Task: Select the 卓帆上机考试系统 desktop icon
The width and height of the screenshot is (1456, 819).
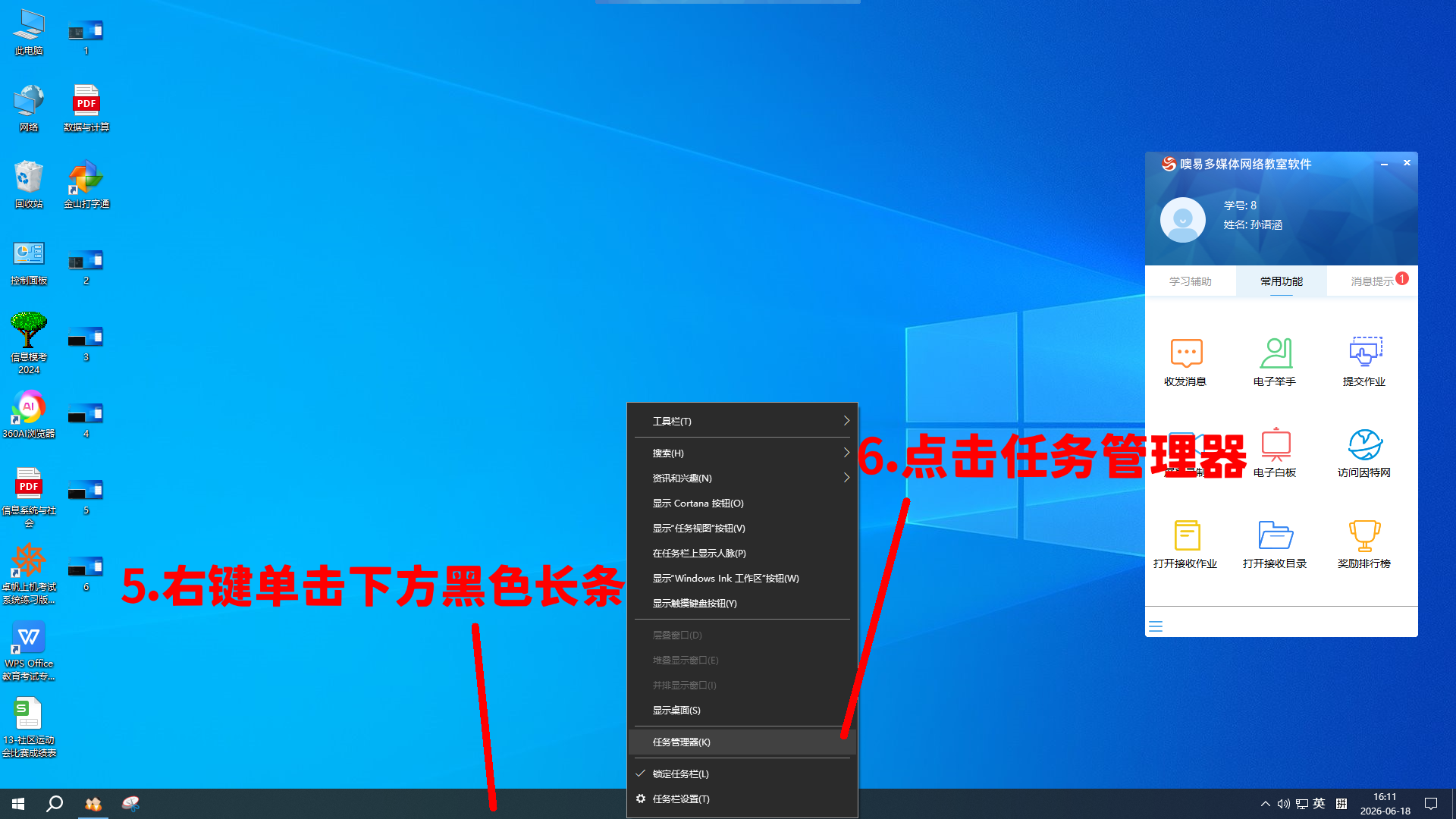Action: click(x=29, y=573)
